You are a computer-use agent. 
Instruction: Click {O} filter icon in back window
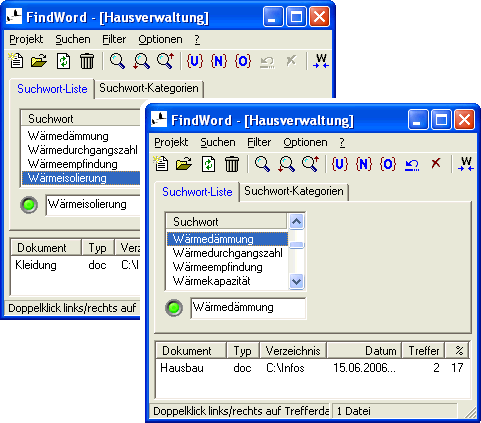pyautogui.click(x=243, y=61)
